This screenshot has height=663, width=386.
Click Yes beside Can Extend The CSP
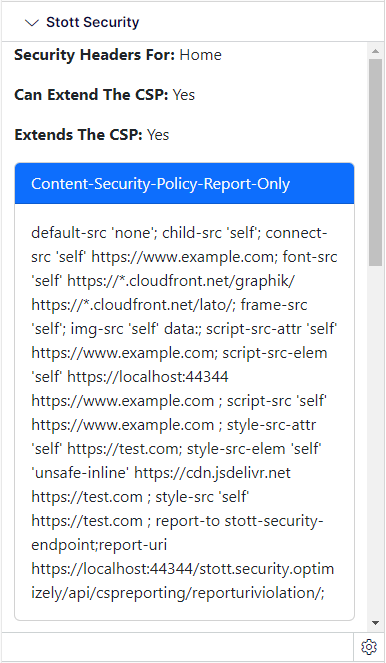184,95
